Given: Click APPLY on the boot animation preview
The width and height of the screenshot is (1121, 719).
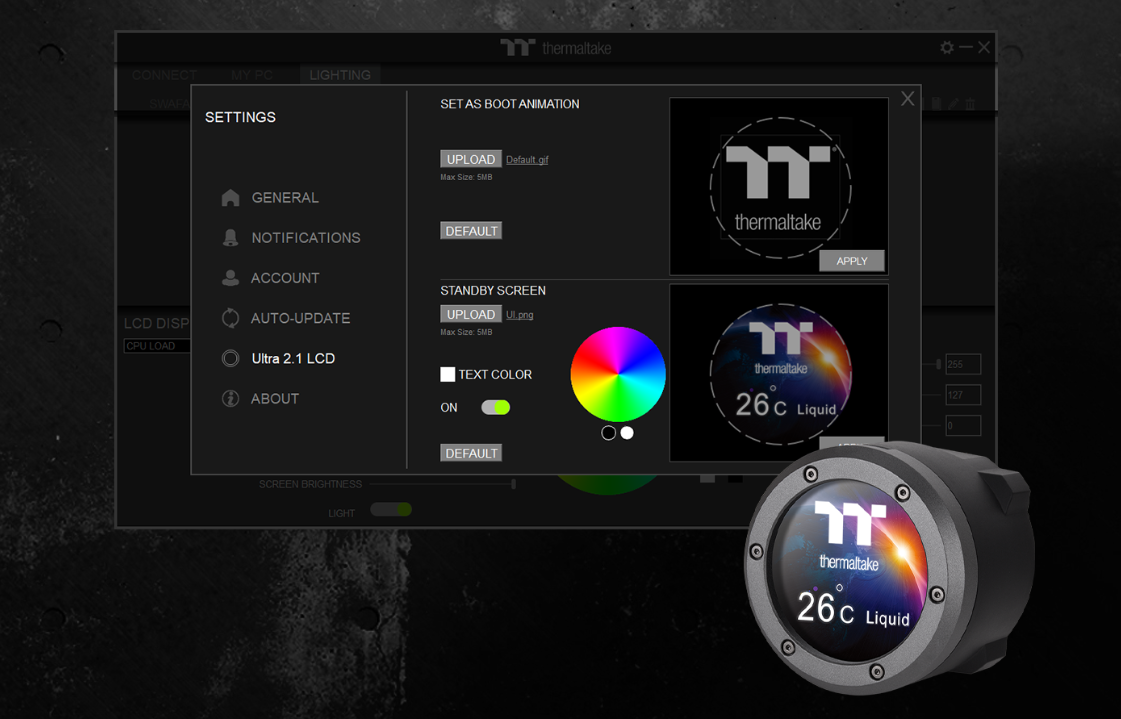Looking at the screenshot, I should (x=851, y=261).
